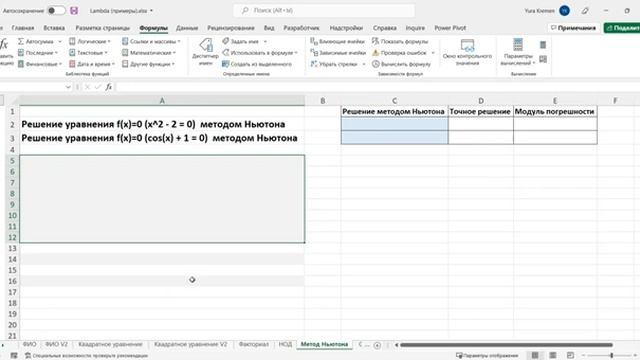The height and width of the screenshot is (360, 640).
Task: Open the Разработчик ribbon tab
Action: coord(301,28)
